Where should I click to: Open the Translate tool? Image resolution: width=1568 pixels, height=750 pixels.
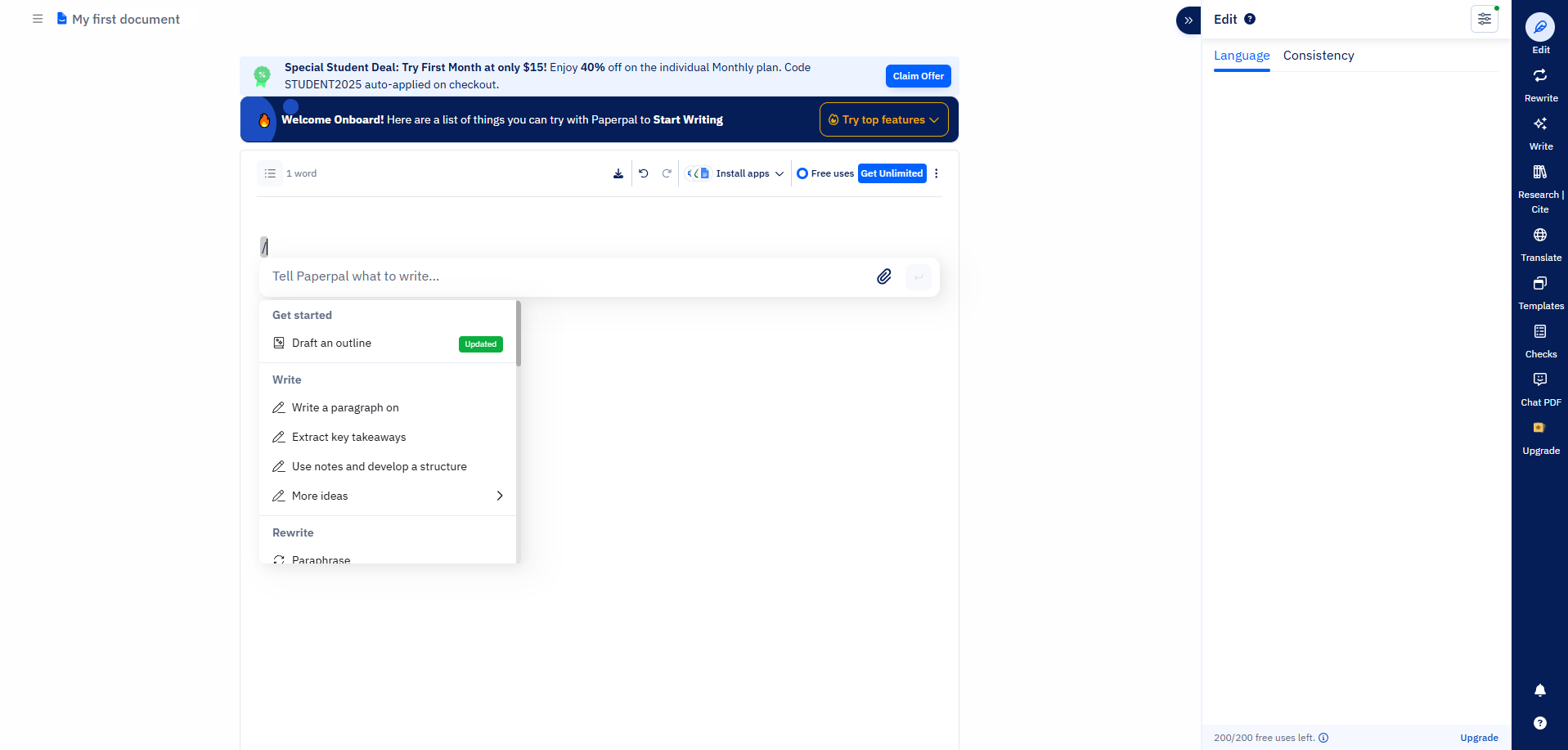pos(1541,245)
